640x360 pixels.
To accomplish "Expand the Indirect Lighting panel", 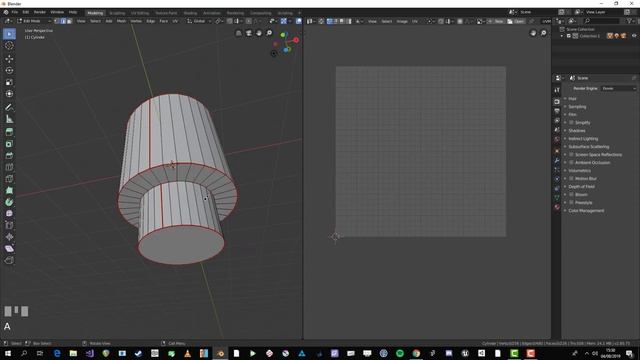I will [583, 139].
